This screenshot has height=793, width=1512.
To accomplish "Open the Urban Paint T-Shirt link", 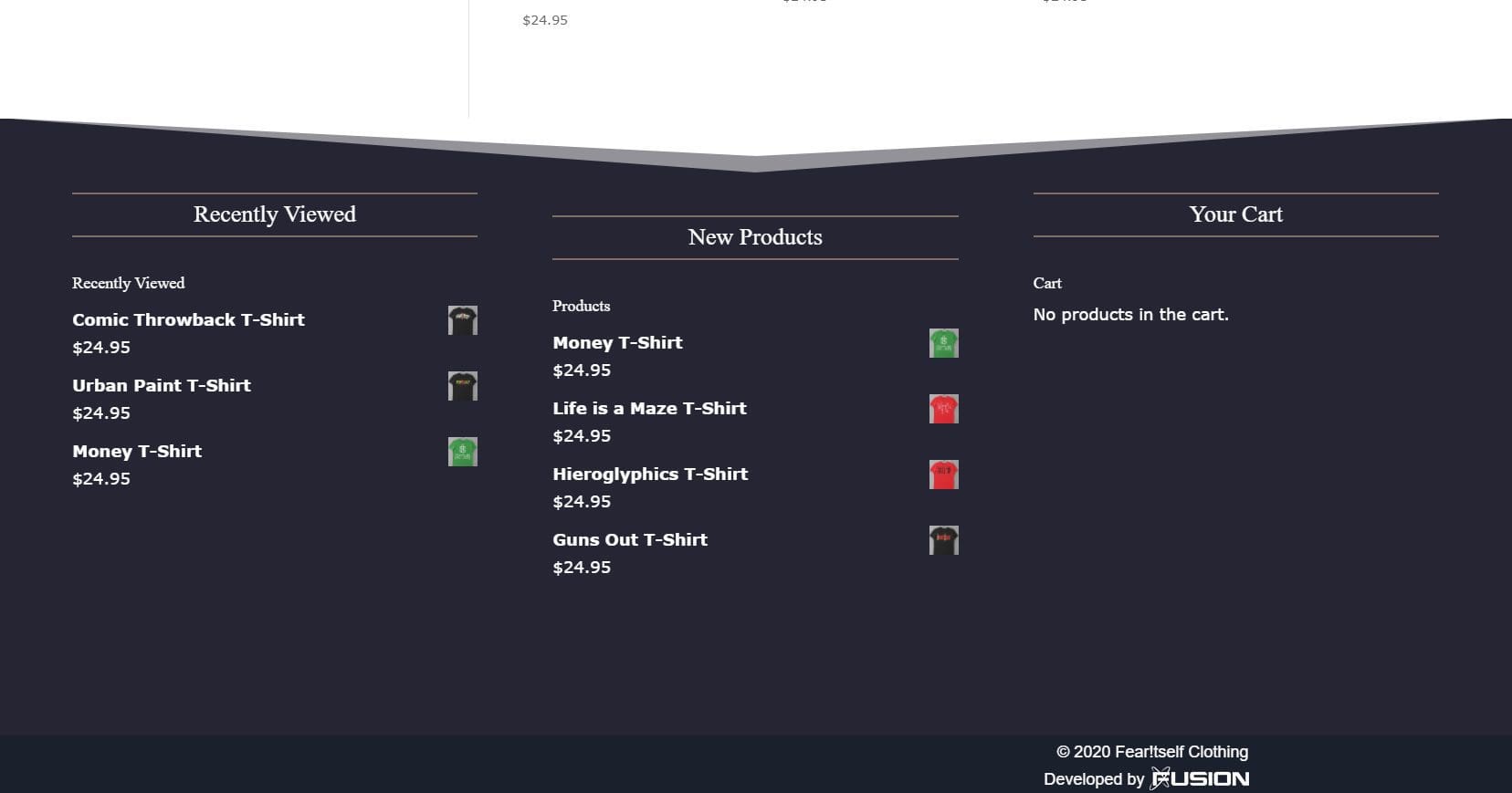I will pos(161,385).
